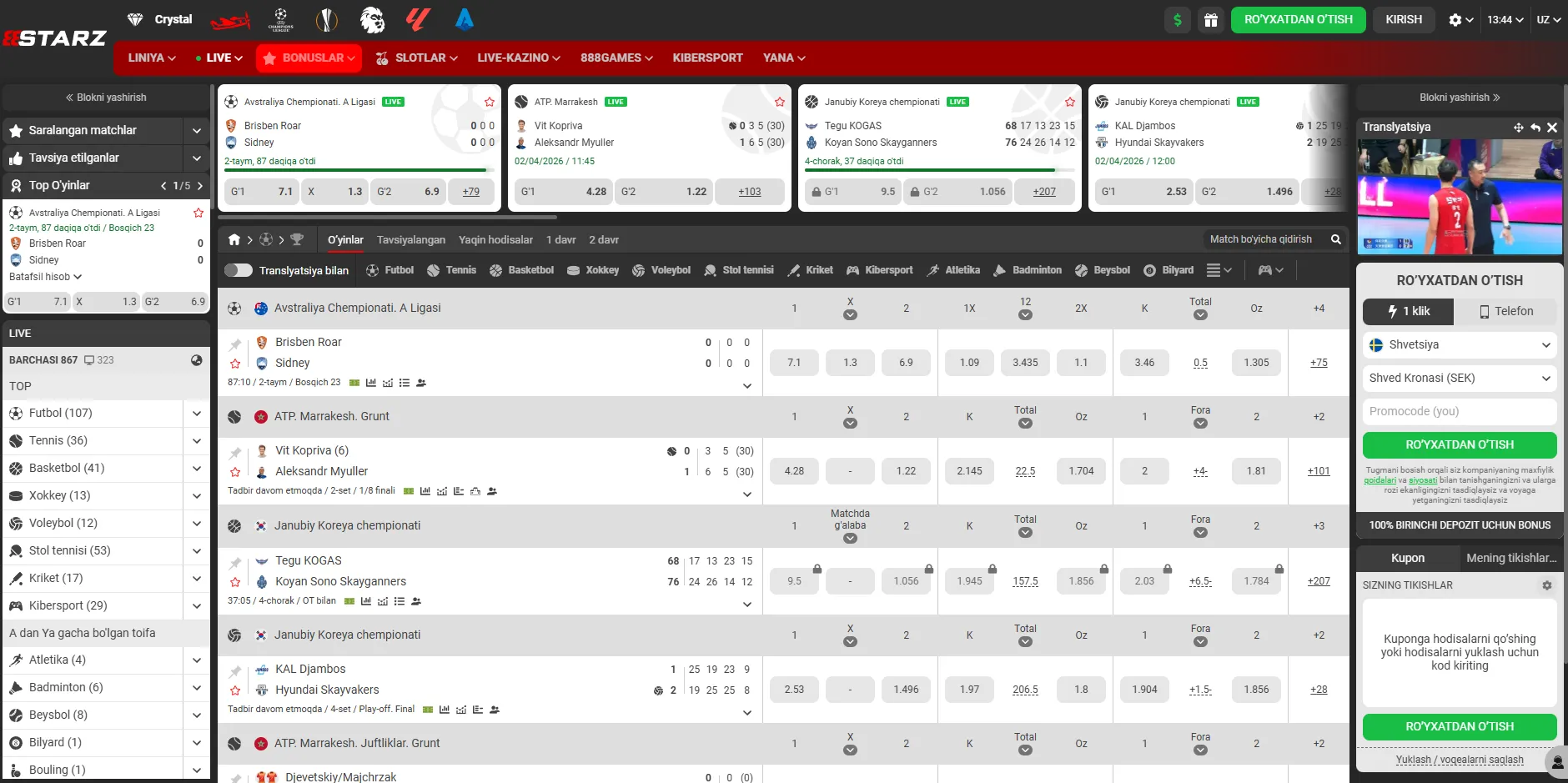This screenshot has width=1568, height=783.
Task: Open the 1 davr tab
Action: coord(561,240)
